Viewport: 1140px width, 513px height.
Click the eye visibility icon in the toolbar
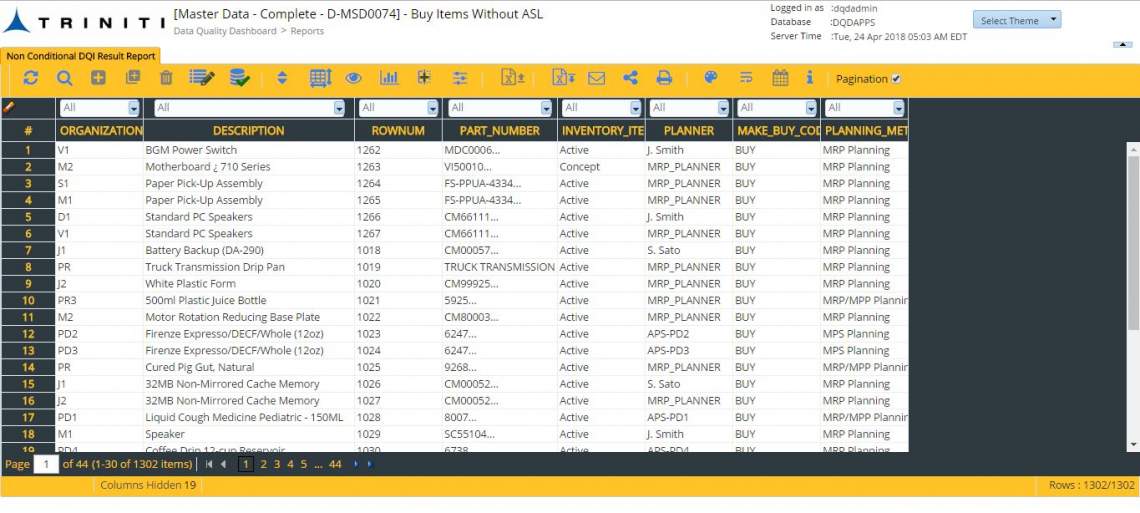click(x=353, y=78)
